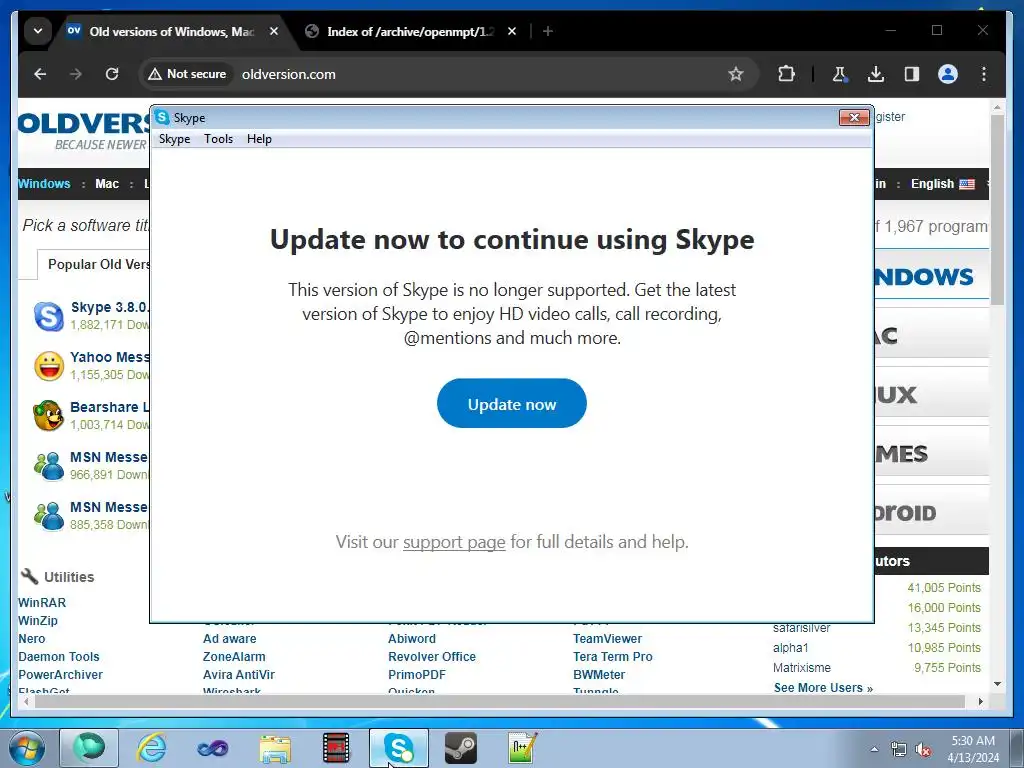
Task: Open the file explorer folder taskbar icon
Action: [275, 748]
